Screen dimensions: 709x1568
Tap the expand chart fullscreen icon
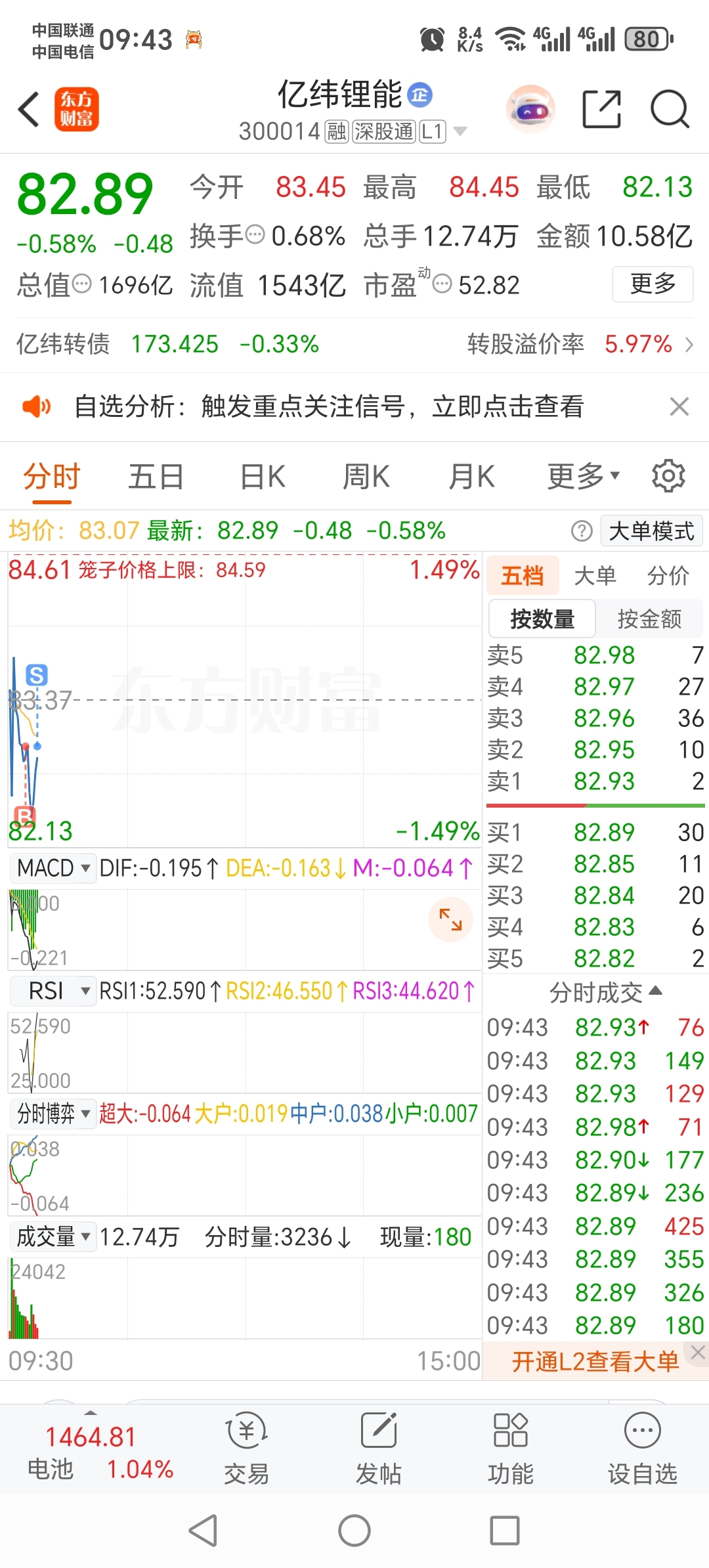pos(450,919)
